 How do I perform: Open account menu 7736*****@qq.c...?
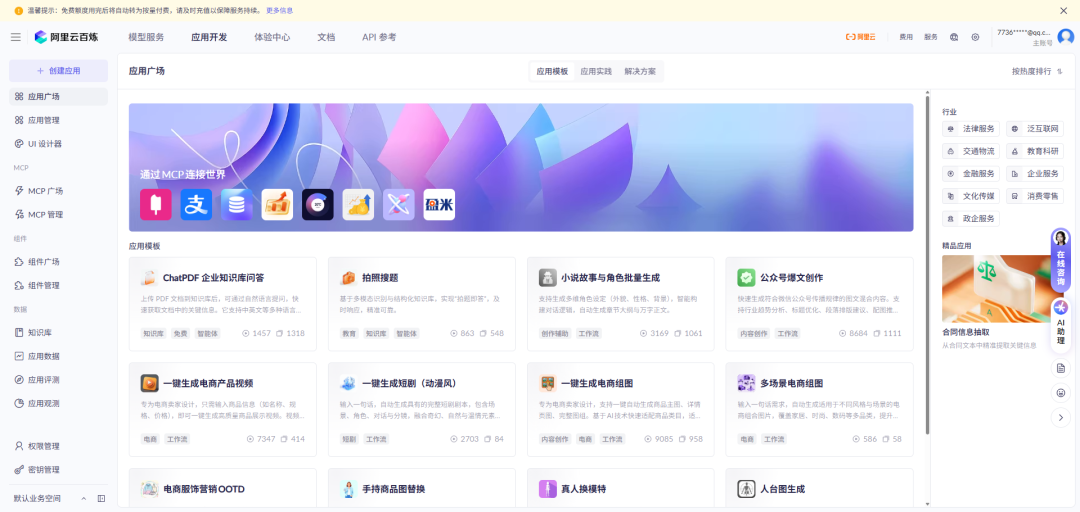(1024, 32)
